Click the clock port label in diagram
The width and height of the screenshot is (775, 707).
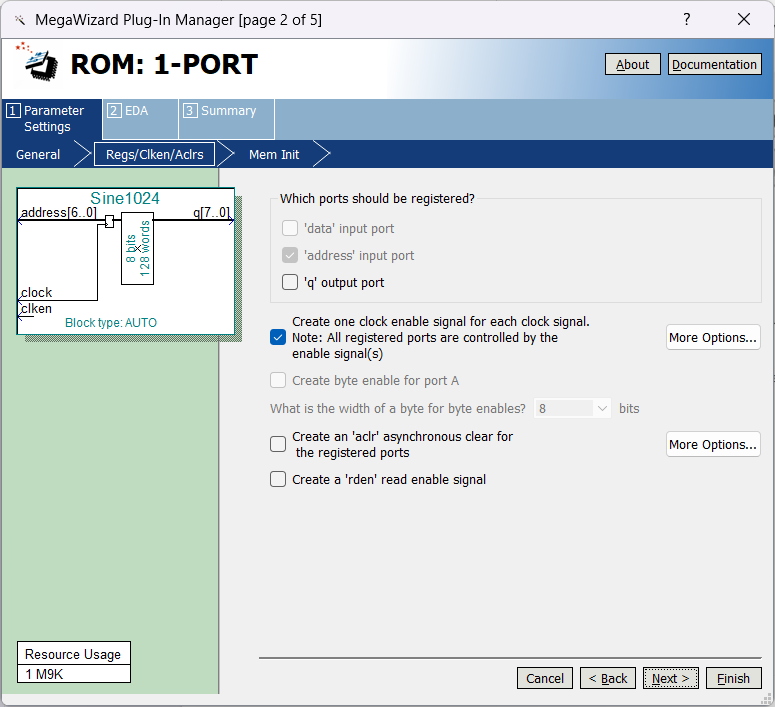[37, 293]
